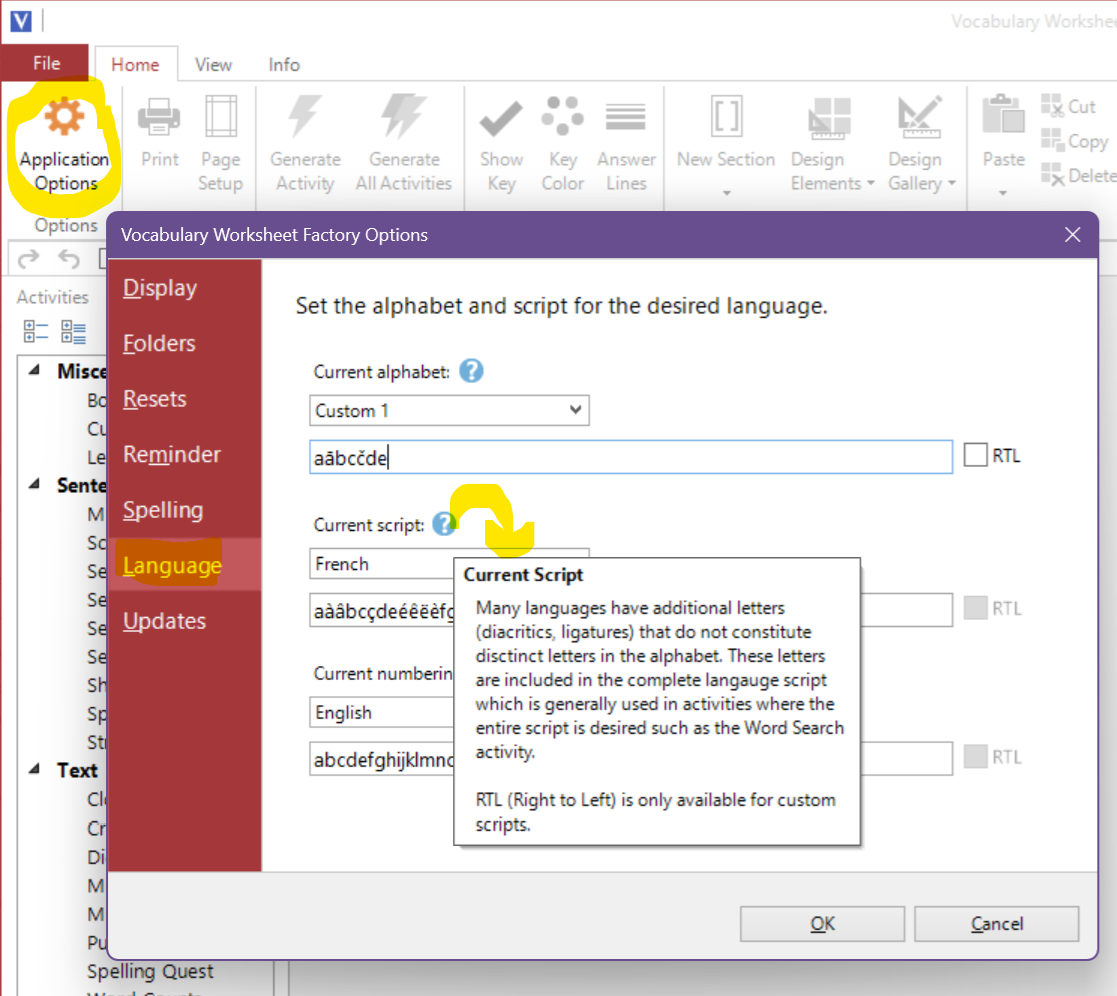Expand New Section dropdown arrow
The width and height of the screenshot is (1117, 996).
726,193
